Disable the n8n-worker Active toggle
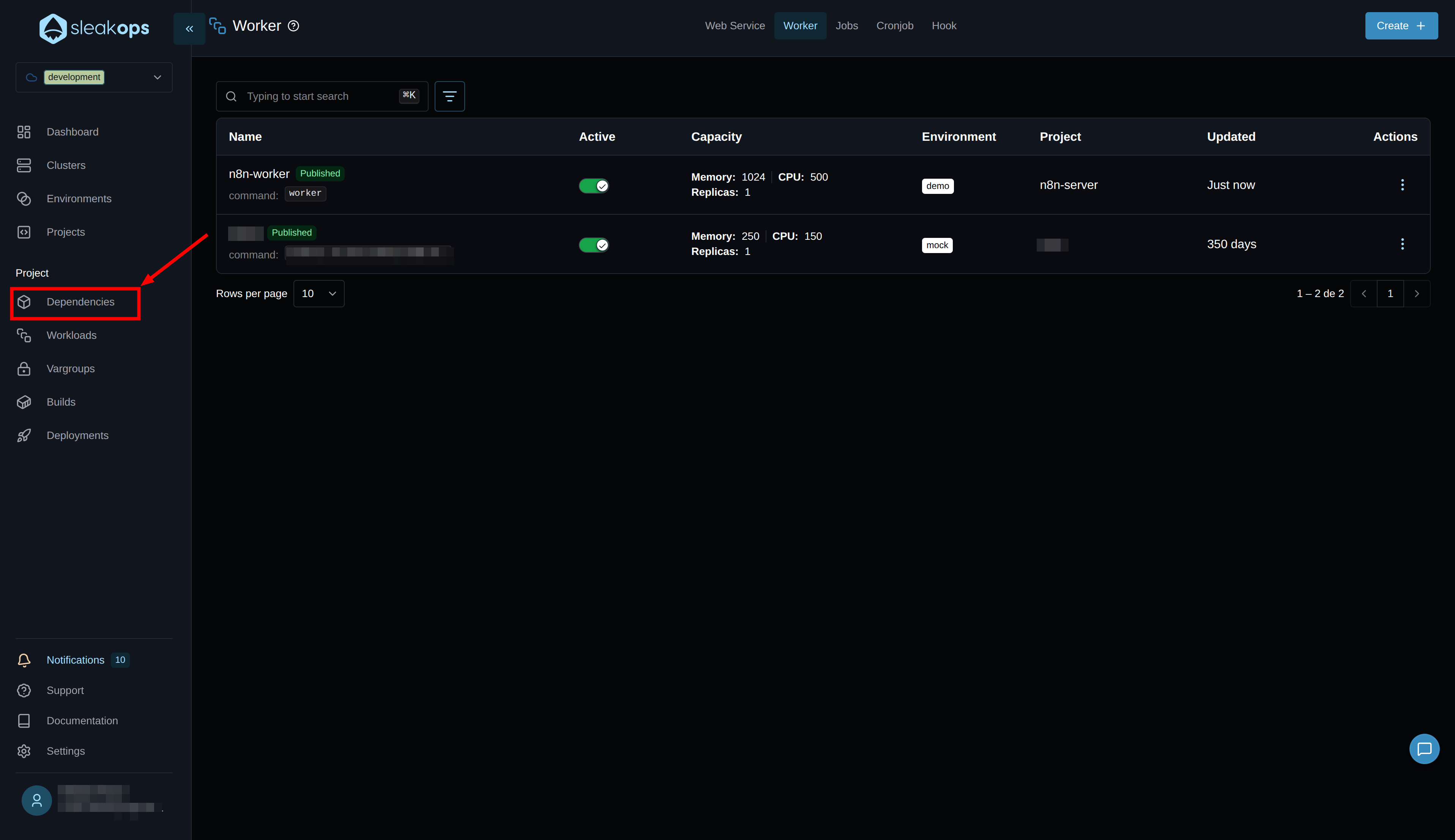Viewport: 1455px width, 840px height. coord(593,186)
